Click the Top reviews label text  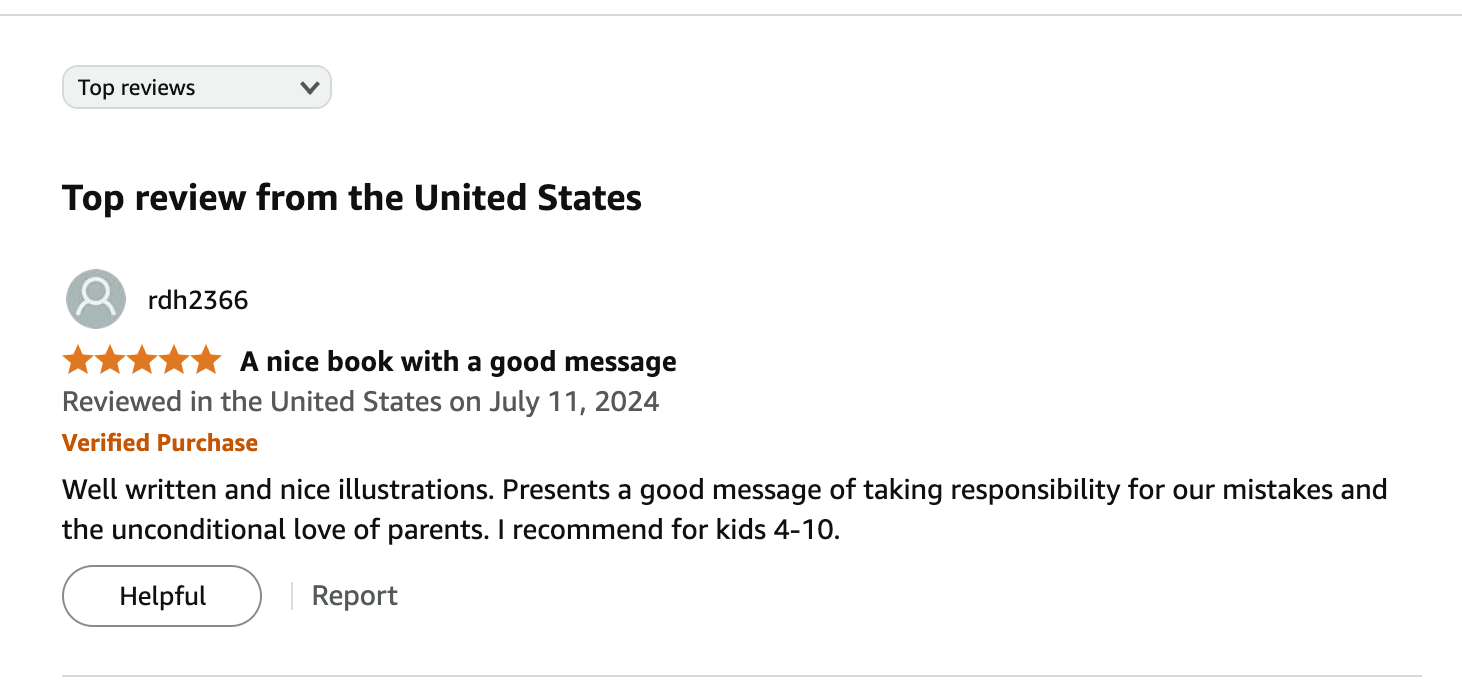[137, 88]
